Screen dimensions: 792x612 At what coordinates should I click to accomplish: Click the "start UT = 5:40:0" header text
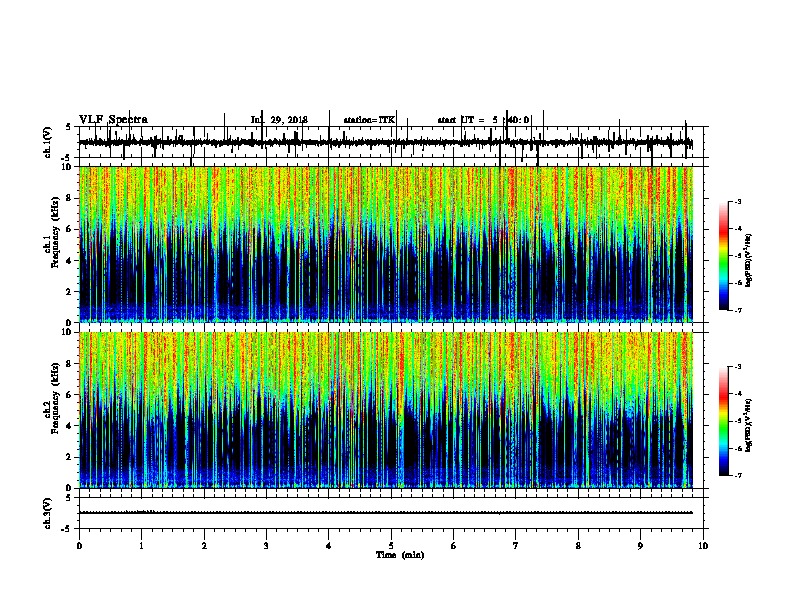pyautogui.click(x=483, y=120)
